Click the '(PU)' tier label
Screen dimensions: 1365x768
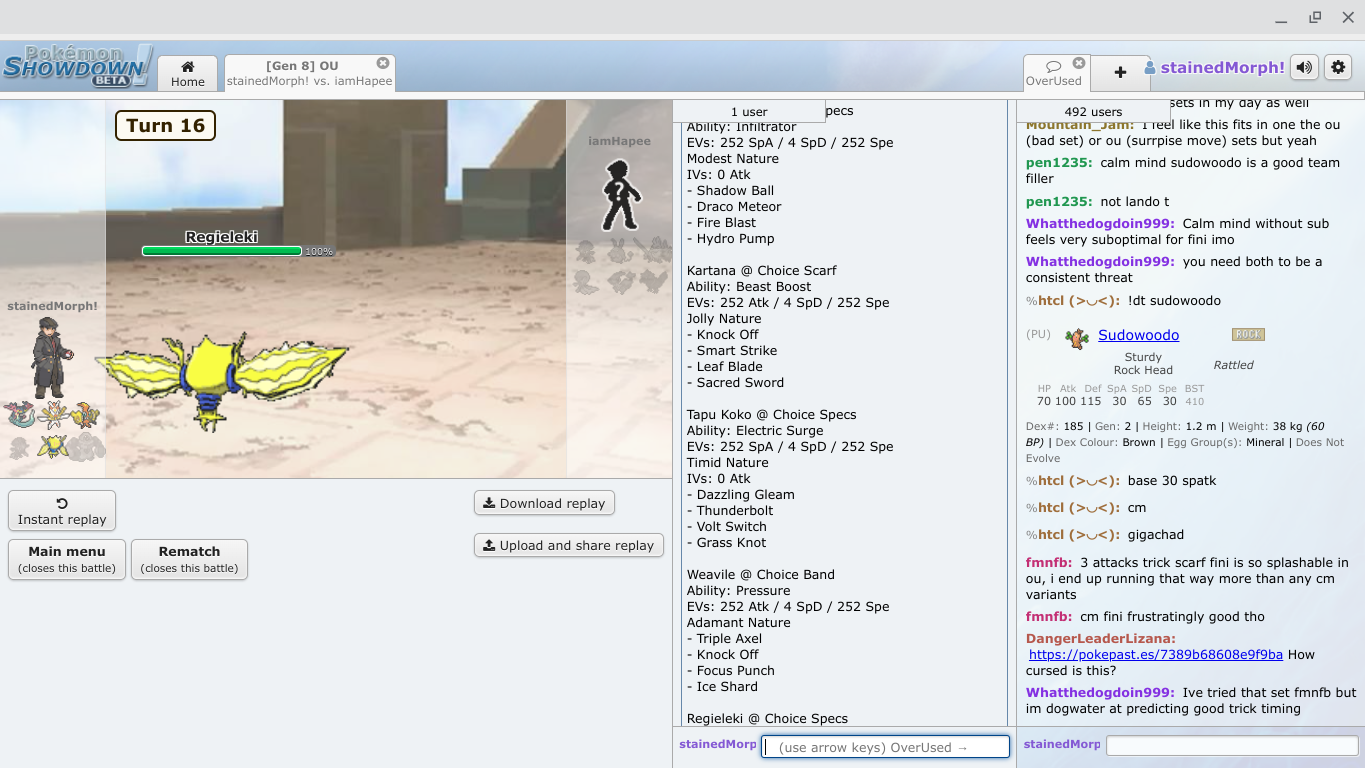pyautogui.click(x=1039, y=334)
